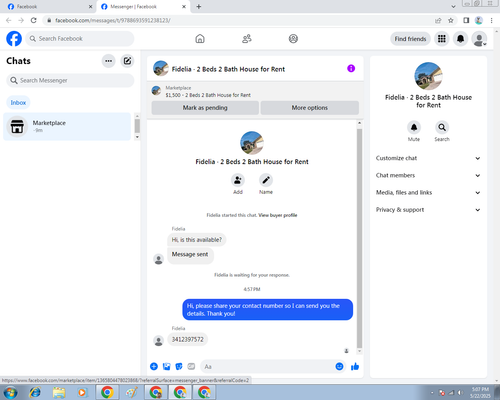Image resolution: width=500 pixels, height=400 pixels.
Task: Send a thumbs-up like
Action: 355,367
